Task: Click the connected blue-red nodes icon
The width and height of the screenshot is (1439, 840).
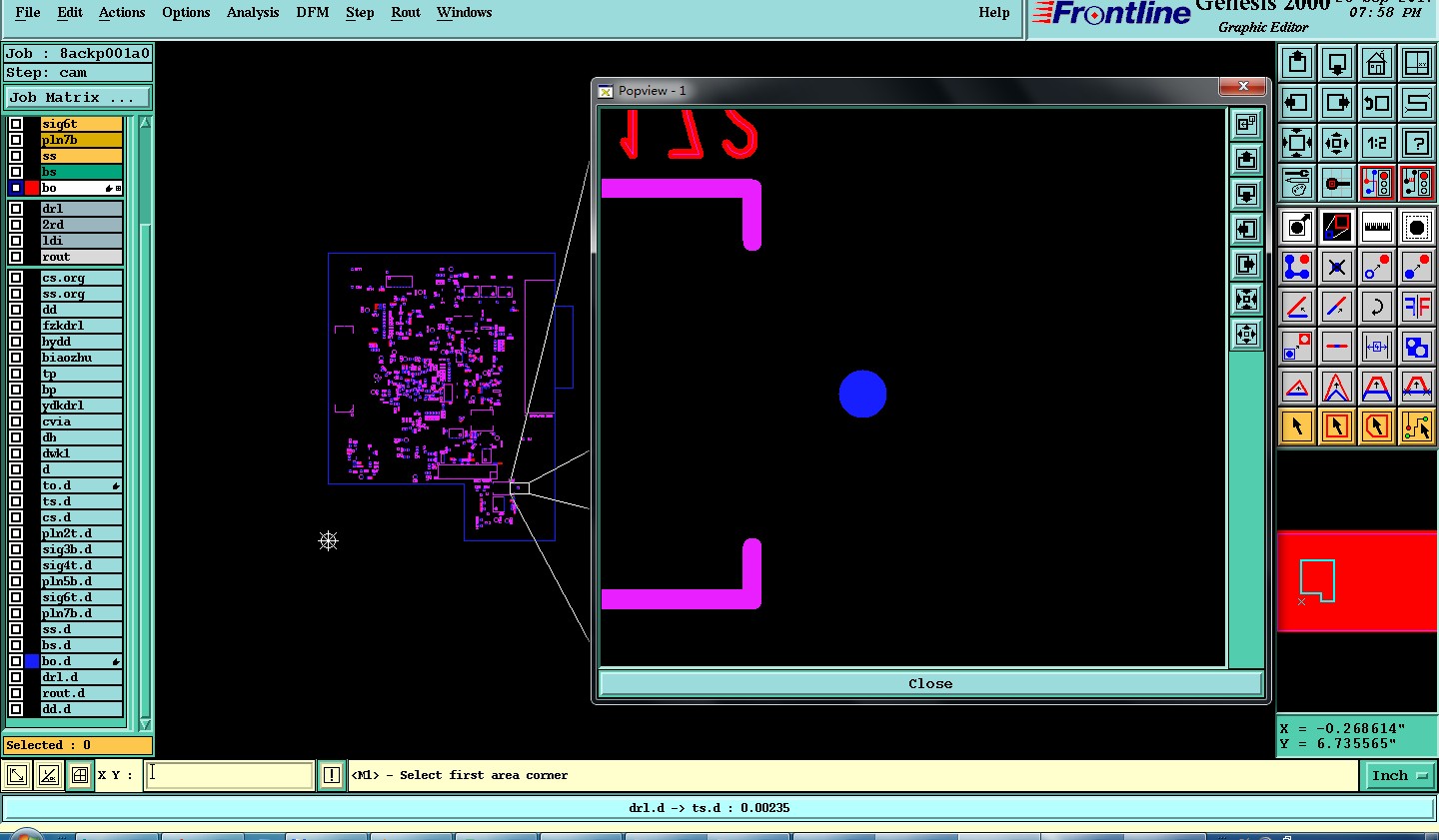Action: [1297, 268]
